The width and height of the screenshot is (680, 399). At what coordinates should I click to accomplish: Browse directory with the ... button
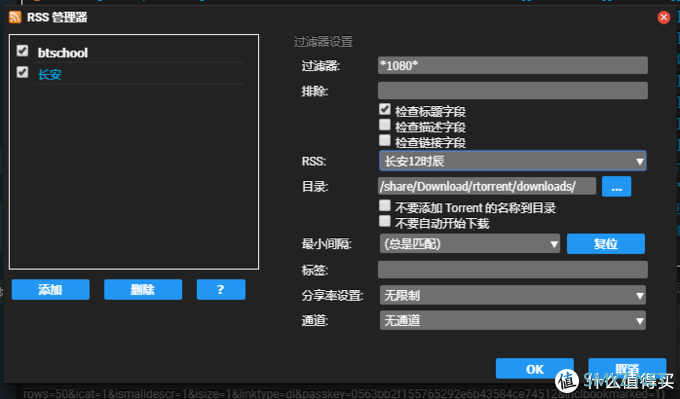[x=617, y=186]
